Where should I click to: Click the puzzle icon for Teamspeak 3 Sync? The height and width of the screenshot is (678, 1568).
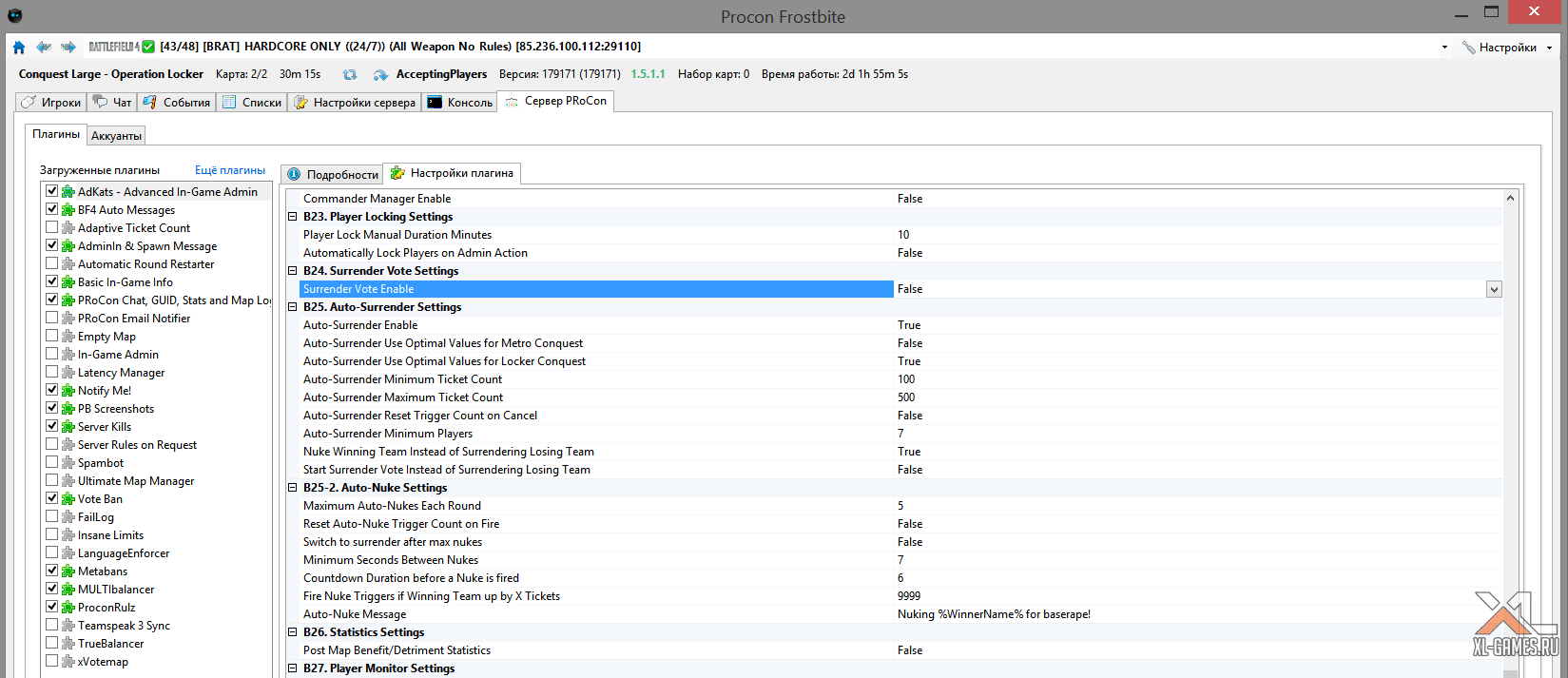point(68,626)
